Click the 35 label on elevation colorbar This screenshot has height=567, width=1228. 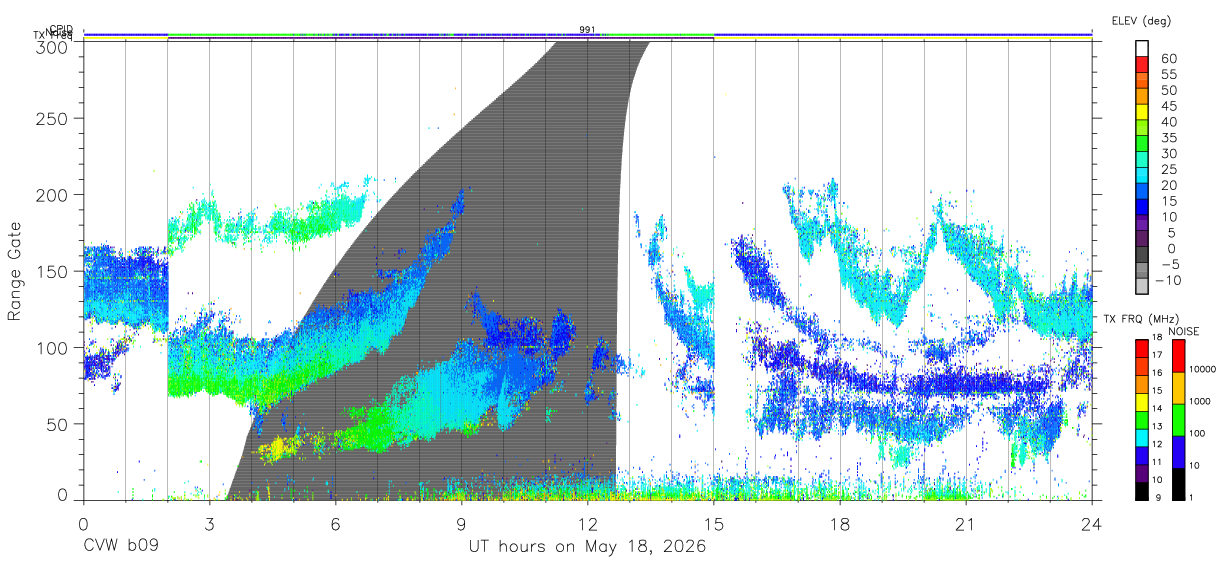point(1168,137)
